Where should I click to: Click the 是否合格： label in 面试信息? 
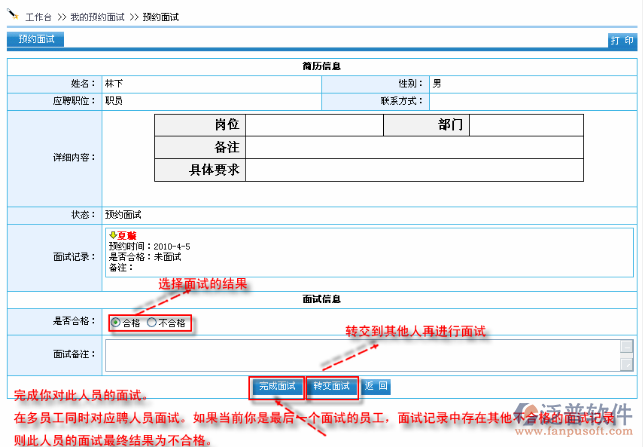coord(74,321)
